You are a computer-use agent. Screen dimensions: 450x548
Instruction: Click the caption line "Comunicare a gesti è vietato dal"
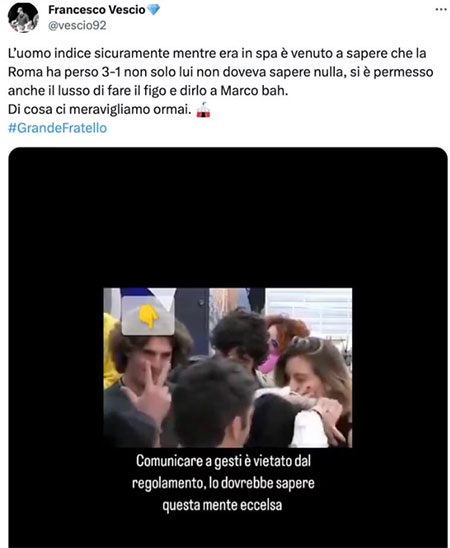[224, 461]
